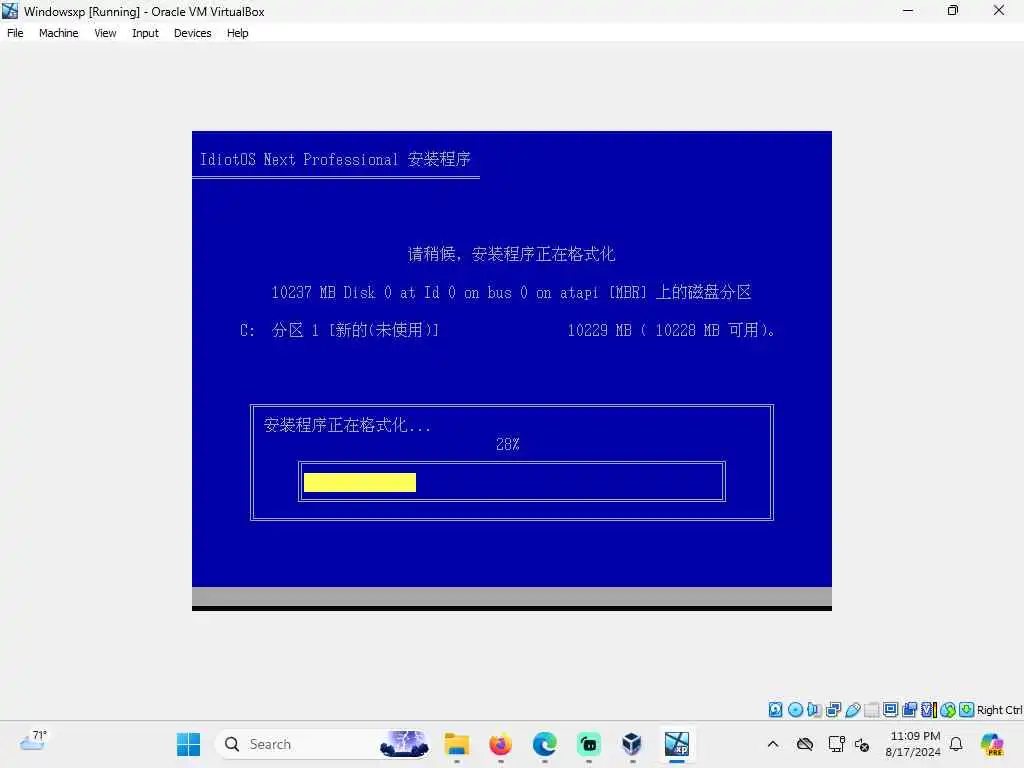Show hidden system tray icons
Image resolution: width=1024 pixels, height=768 pixels.
coord(773,744)
